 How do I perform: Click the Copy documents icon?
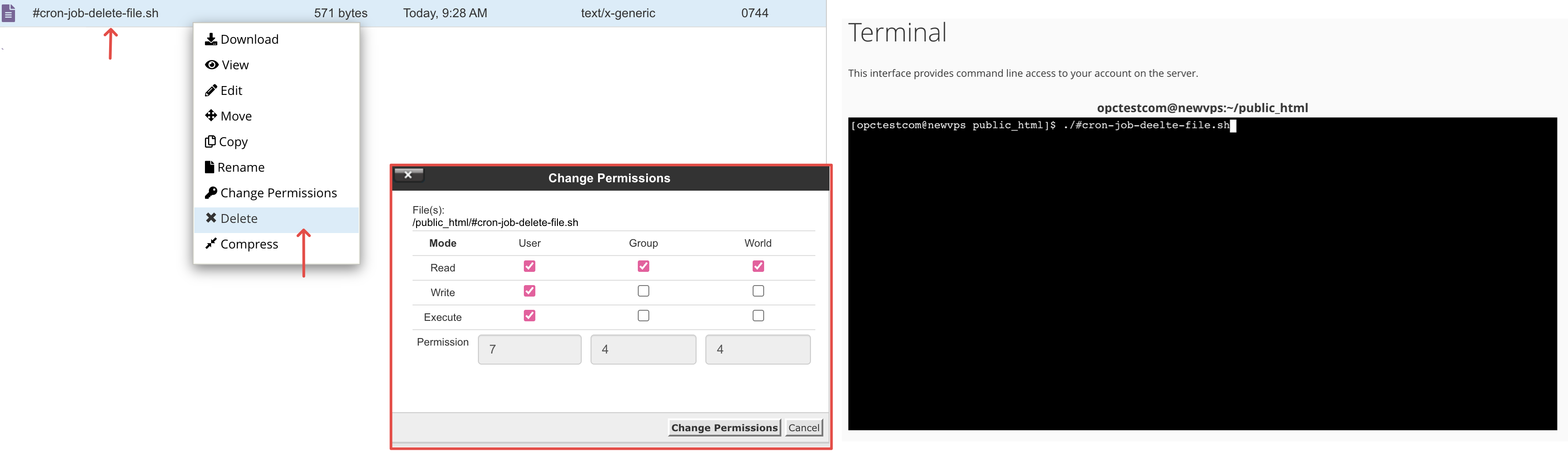point(210,142)
